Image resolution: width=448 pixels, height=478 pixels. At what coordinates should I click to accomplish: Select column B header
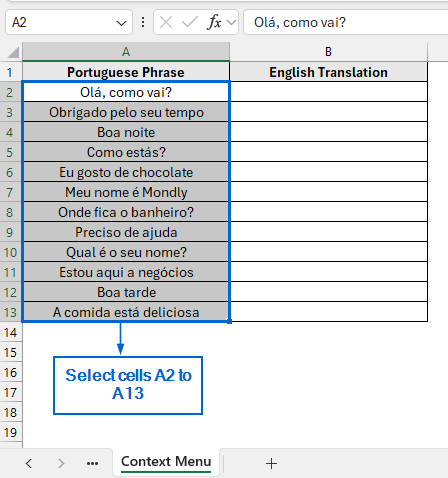coord(328,52)
